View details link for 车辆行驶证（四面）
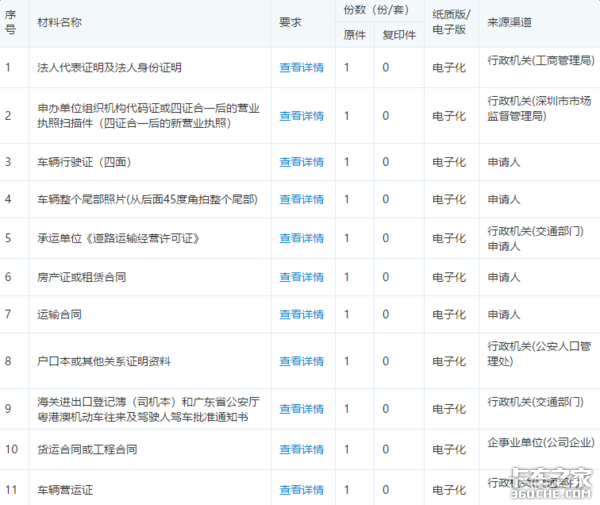 [x=302, y=162]
